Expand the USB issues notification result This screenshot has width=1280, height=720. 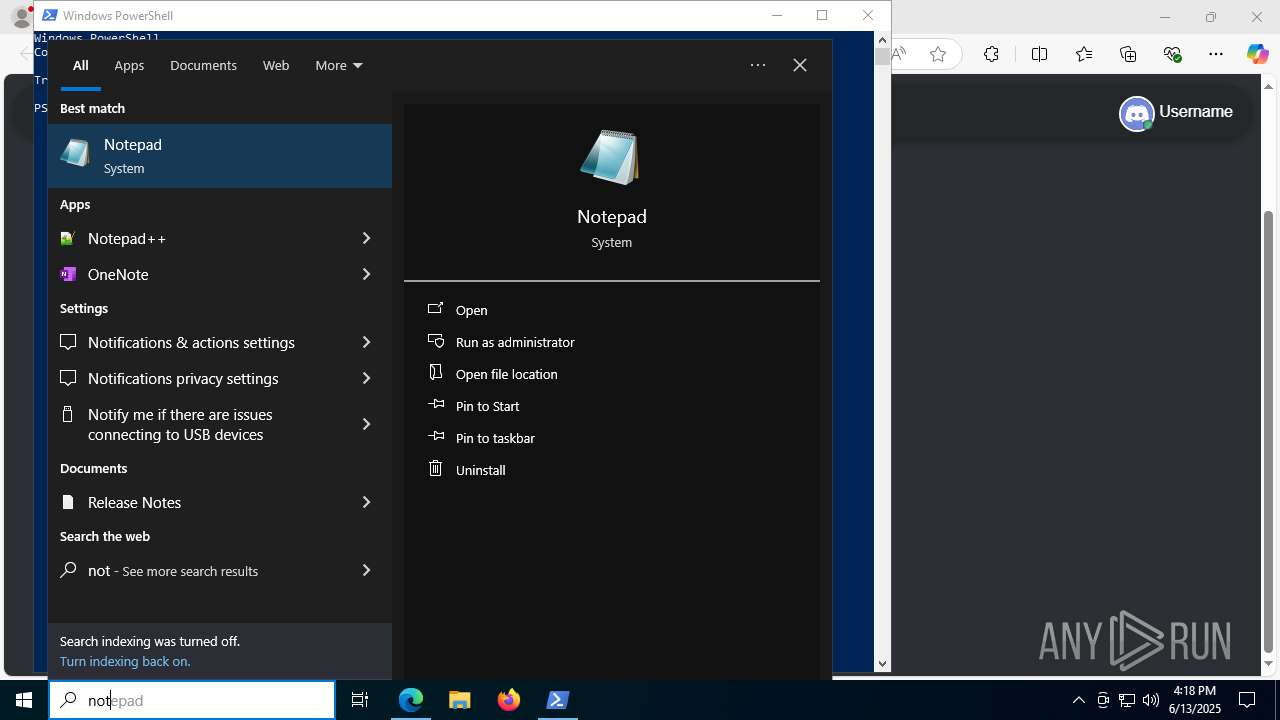[366, 424]
